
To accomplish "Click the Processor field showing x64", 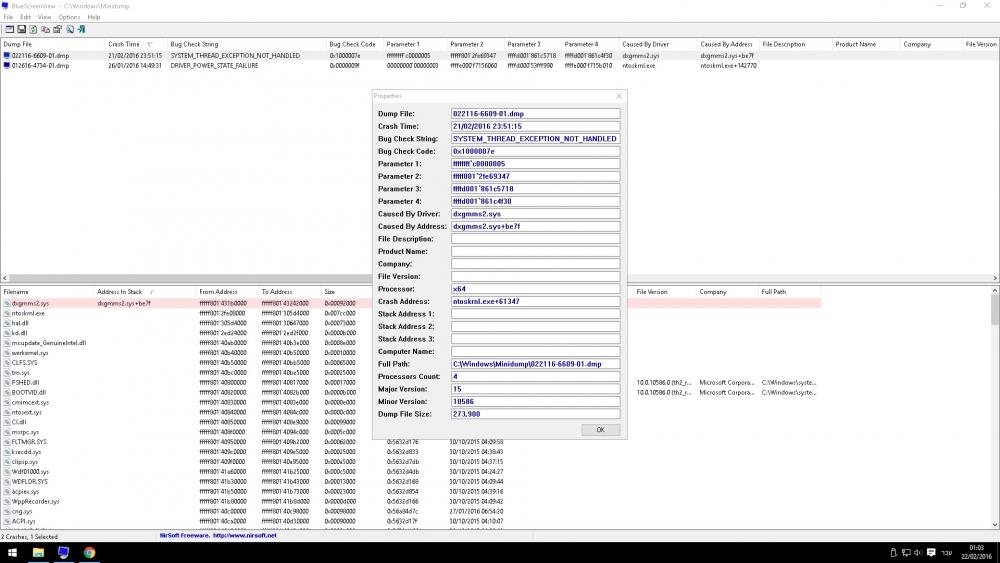I will point(535,289).
